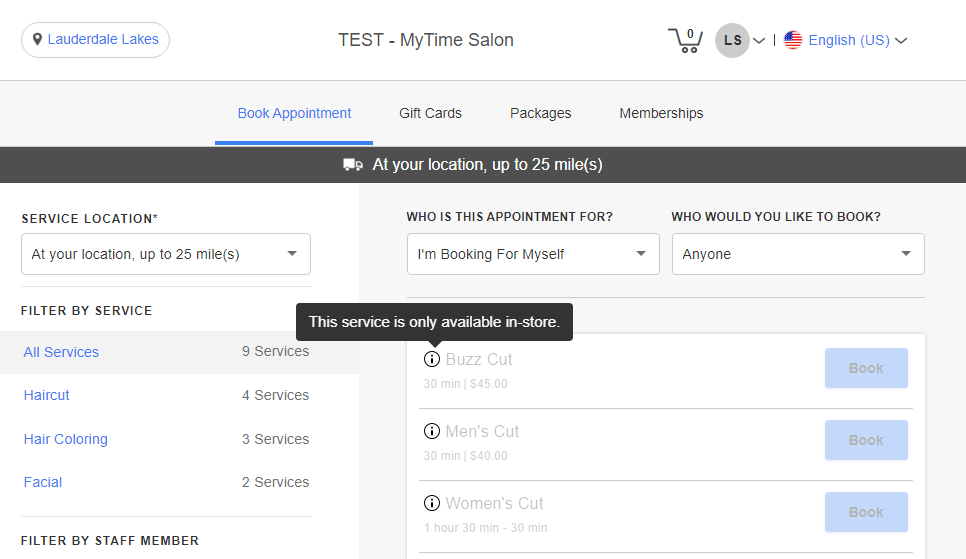The width and height of the screenshot is (966, 559).
Task: Filter by Haircut services
Action: [46, 395]
